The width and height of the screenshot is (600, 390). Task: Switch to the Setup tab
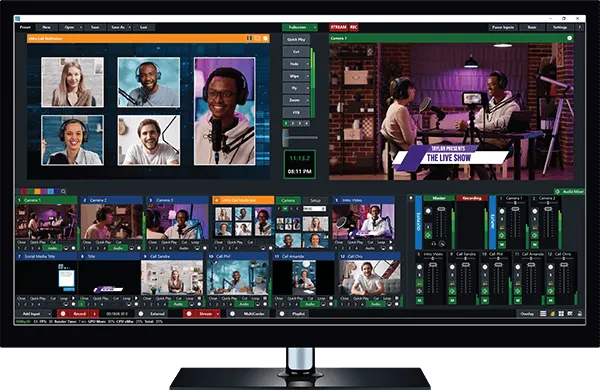click(315, 200)
